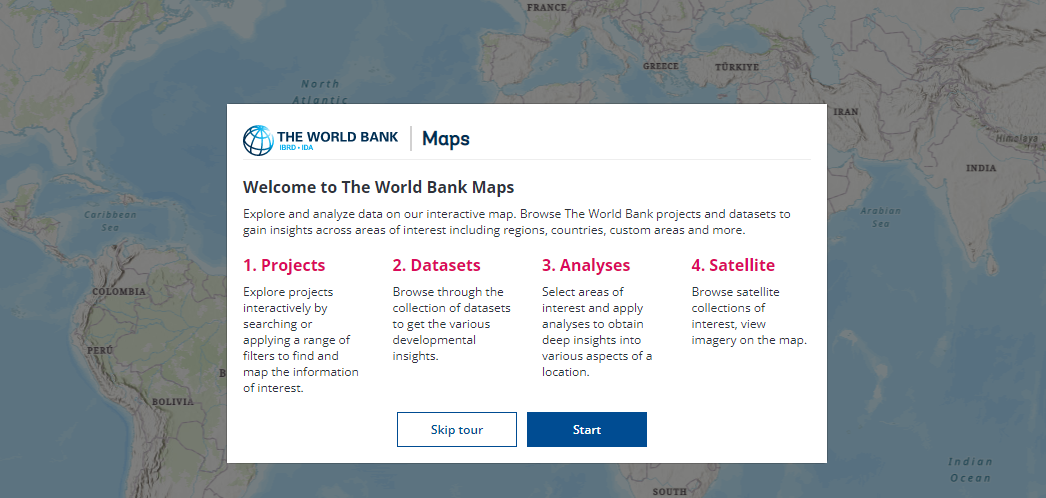The width and height of the screenshot is (1046, 498).
Task: Click the Himalaya map label
Action: click(x=1017, y=139)
